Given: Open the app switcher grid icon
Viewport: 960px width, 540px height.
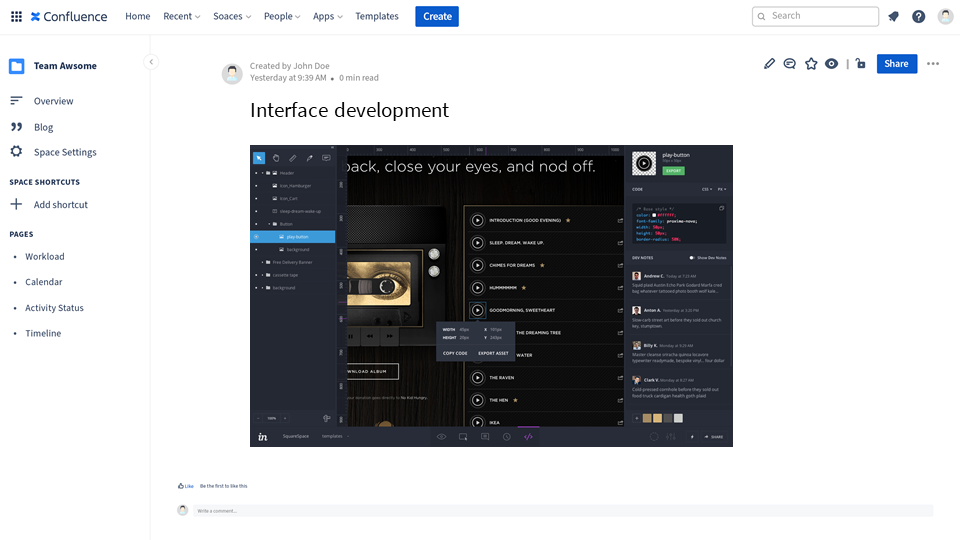Looking at the screenshot, I should 17,17.
